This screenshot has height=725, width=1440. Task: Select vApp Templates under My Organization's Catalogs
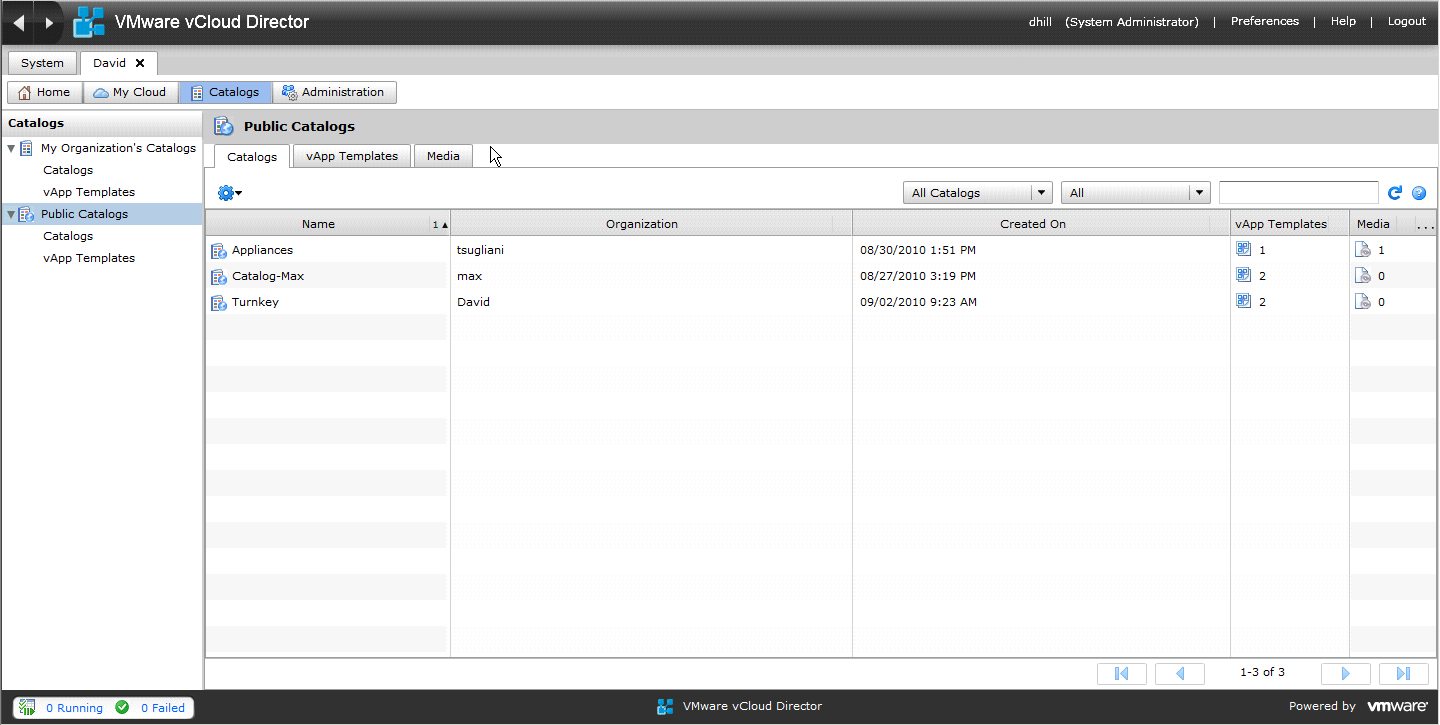(89, 192)
